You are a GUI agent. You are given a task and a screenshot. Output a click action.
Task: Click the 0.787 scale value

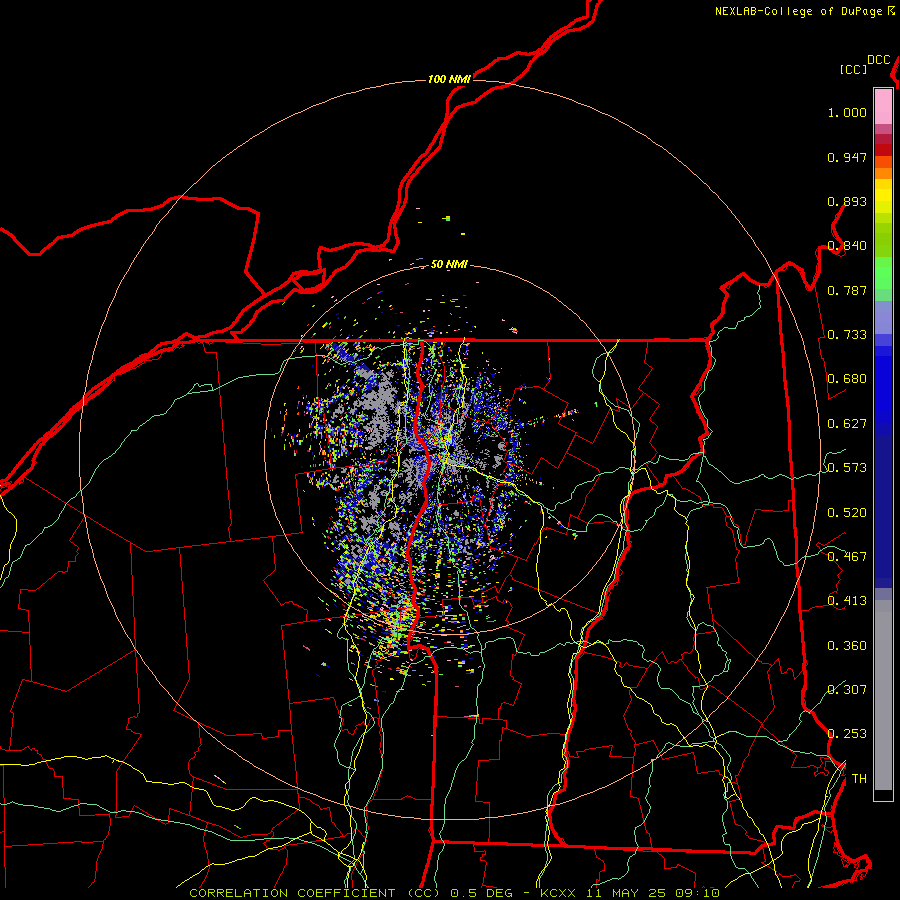coord(847,290)
